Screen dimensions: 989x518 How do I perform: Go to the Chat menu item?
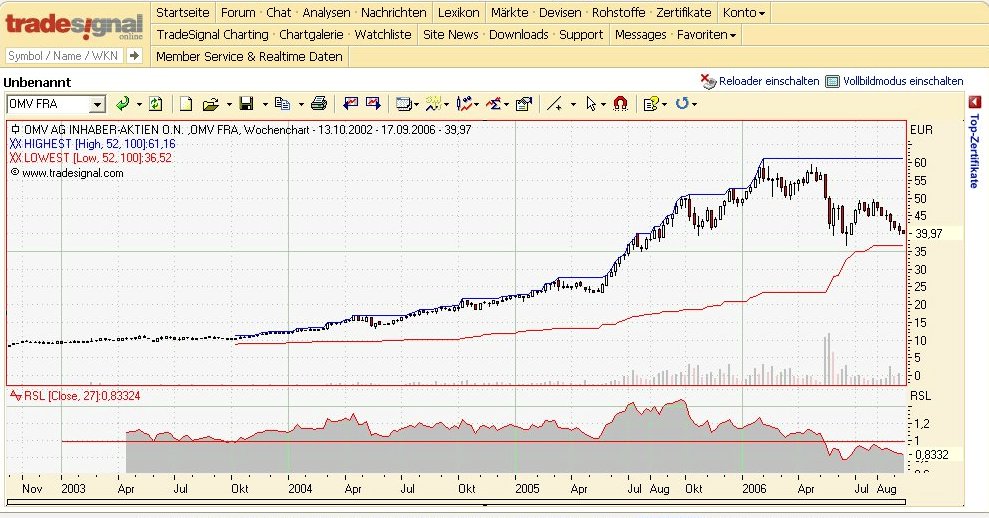click(x=278, y=13)
